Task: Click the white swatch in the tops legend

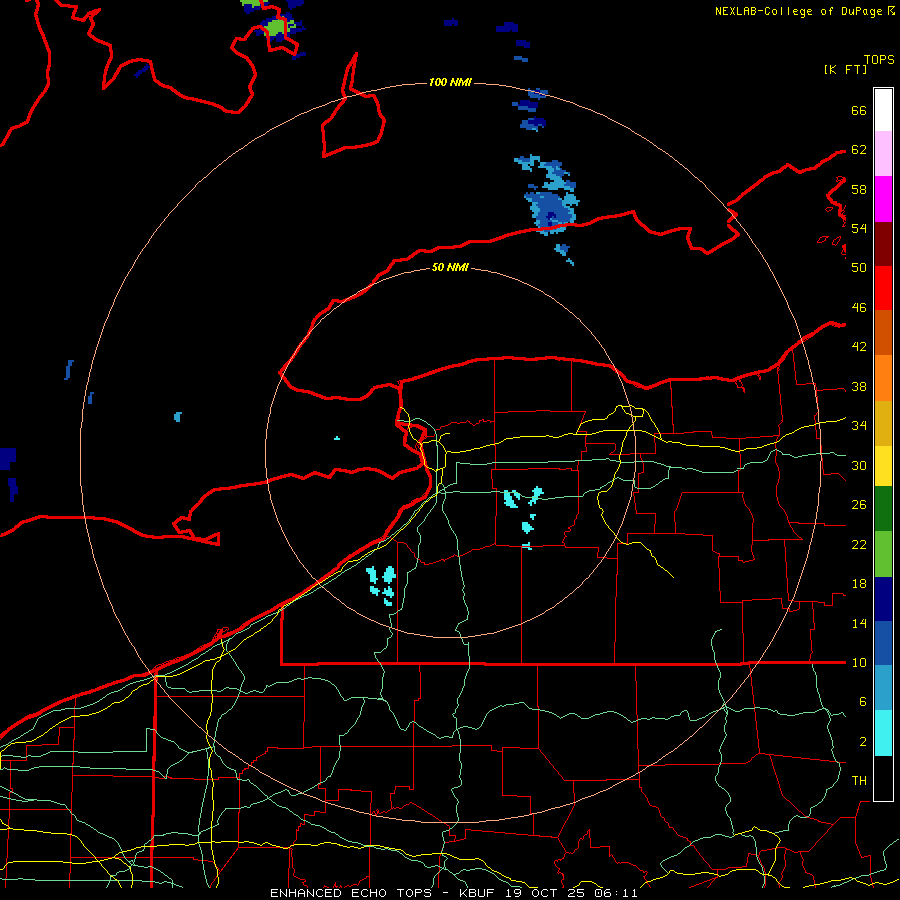Action: tap(883, 110)
